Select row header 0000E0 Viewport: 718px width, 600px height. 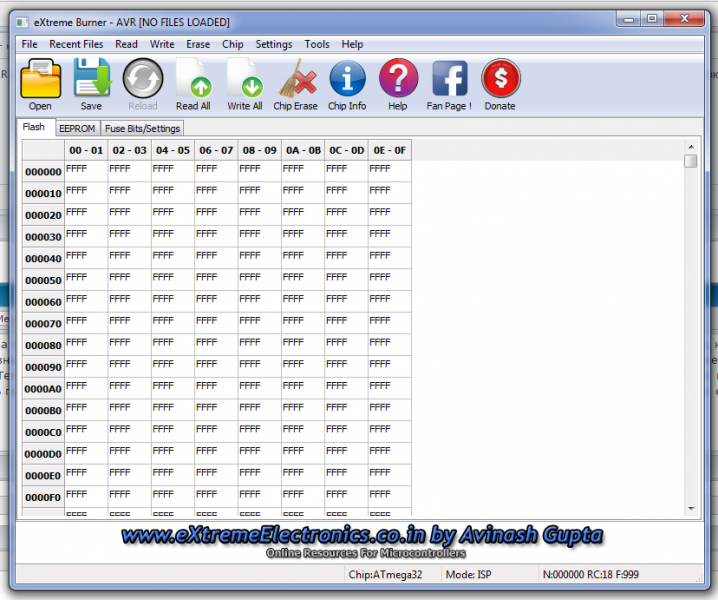click(44, 475)
